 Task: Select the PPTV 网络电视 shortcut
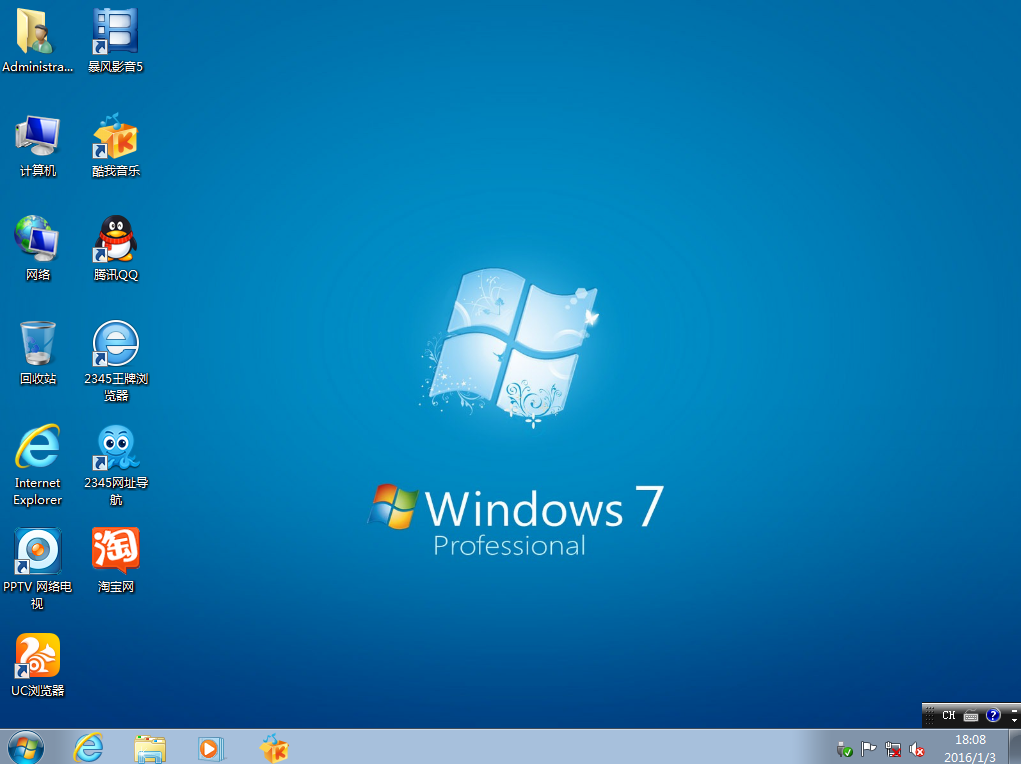click(x=37, y=570)
